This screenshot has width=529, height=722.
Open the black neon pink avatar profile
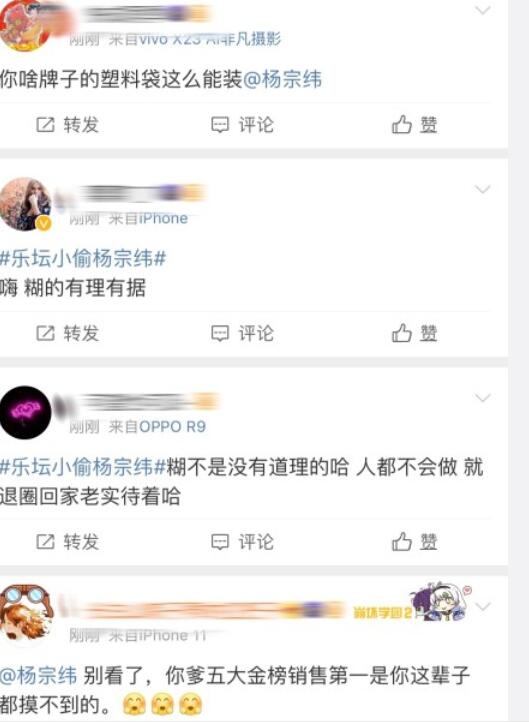pyautogui.click(x=25, y=412)
